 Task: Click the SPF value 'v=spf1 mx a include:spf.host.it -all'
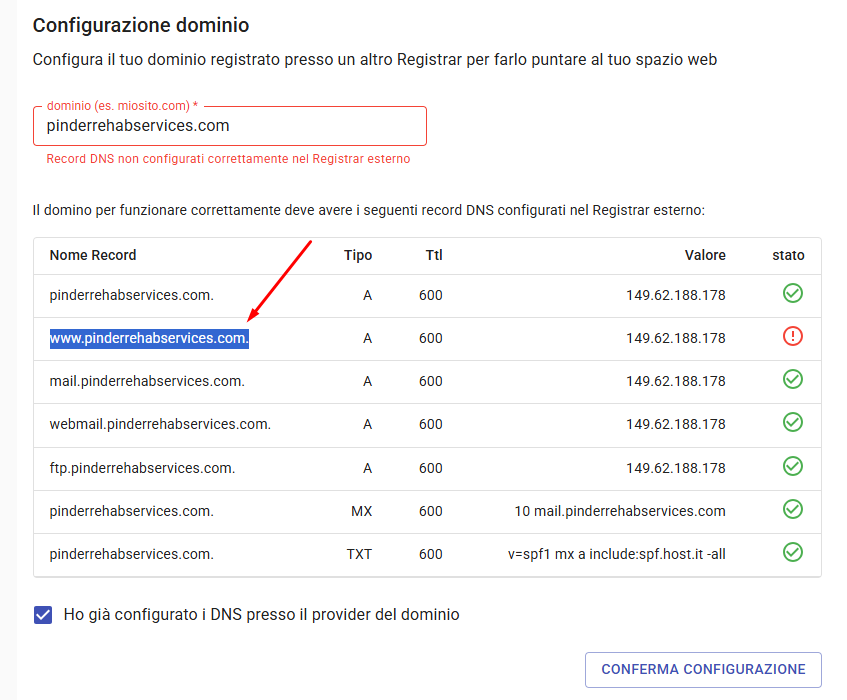click(x=617, y=553)
